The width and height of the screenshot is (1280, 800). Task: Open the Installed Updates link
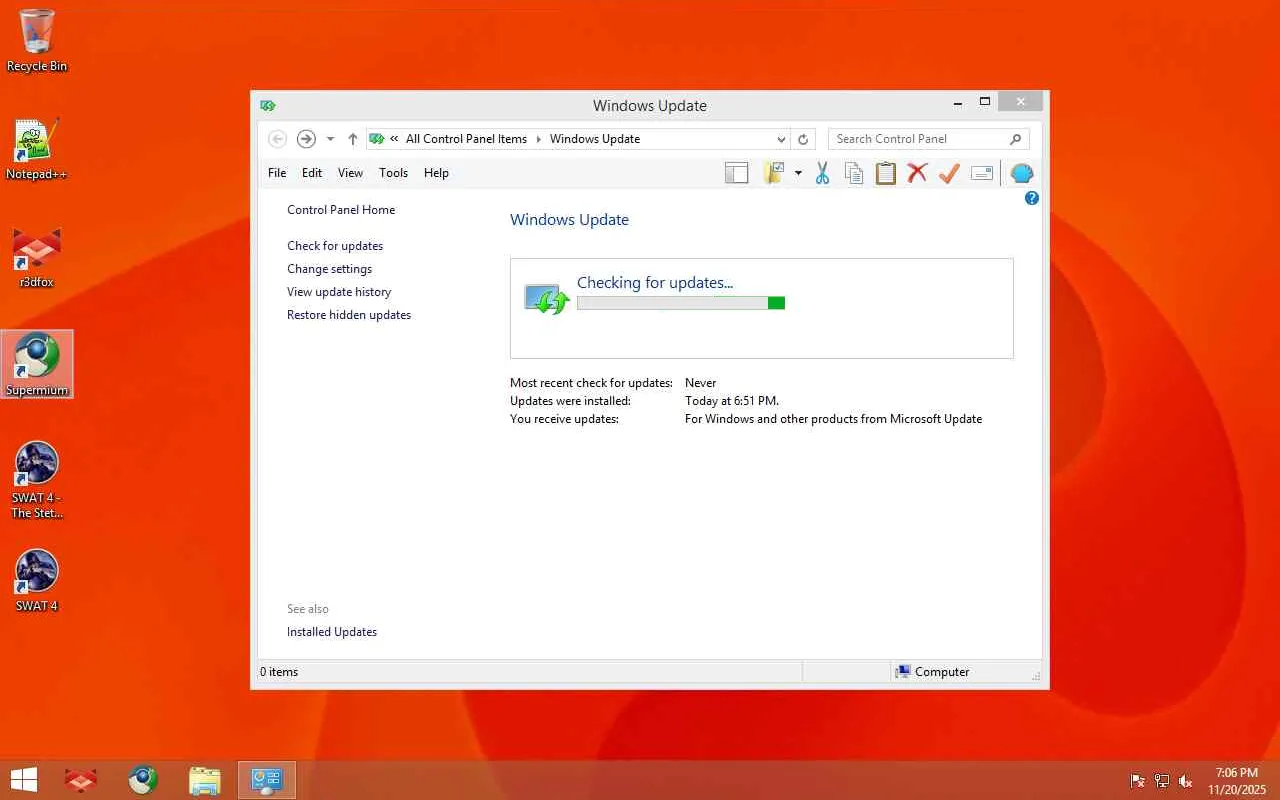click(x=332, y=632)
